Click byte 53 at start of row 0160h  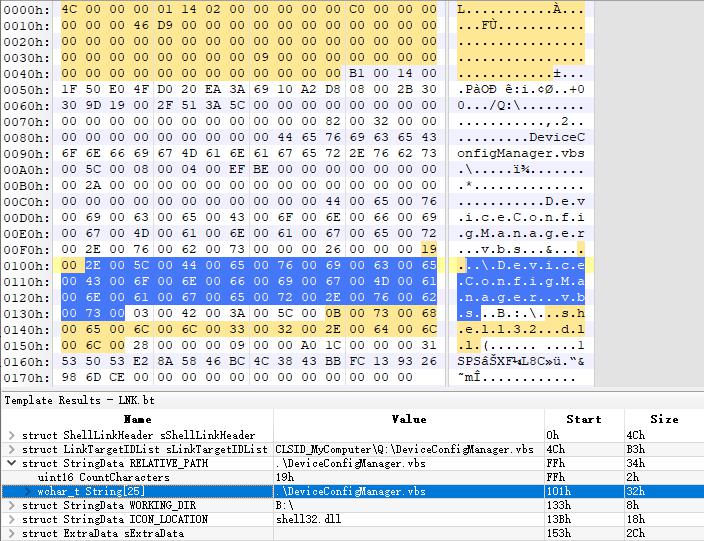coord(69,361)
